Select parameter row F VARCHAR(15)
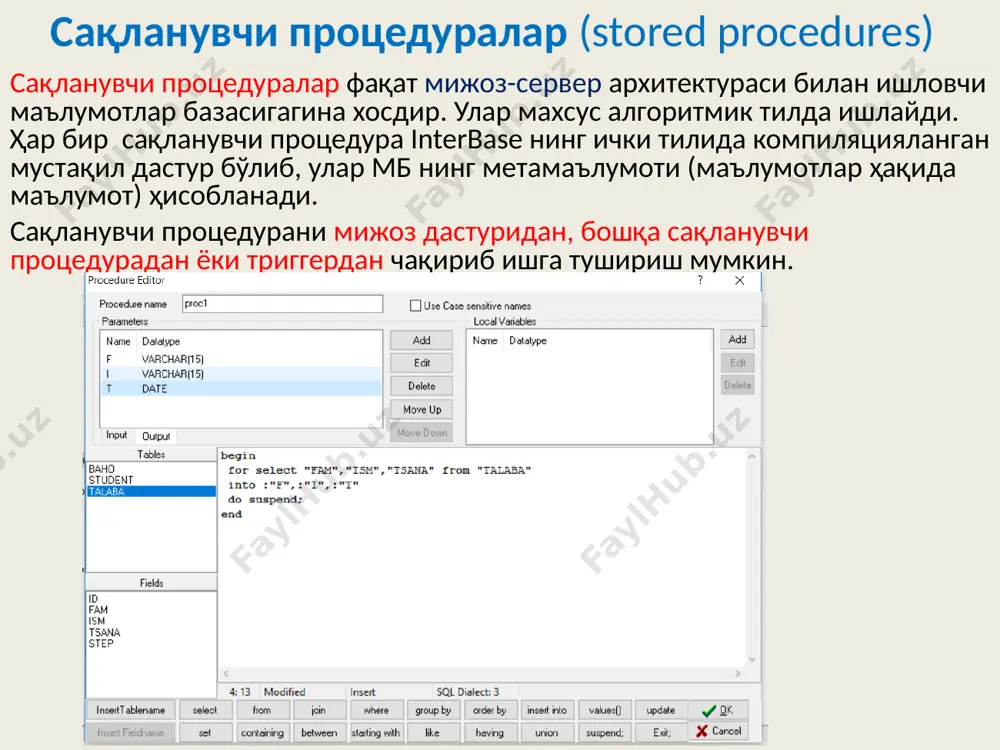This screenshot has height=750, width=1000. (x=241, y=359)
